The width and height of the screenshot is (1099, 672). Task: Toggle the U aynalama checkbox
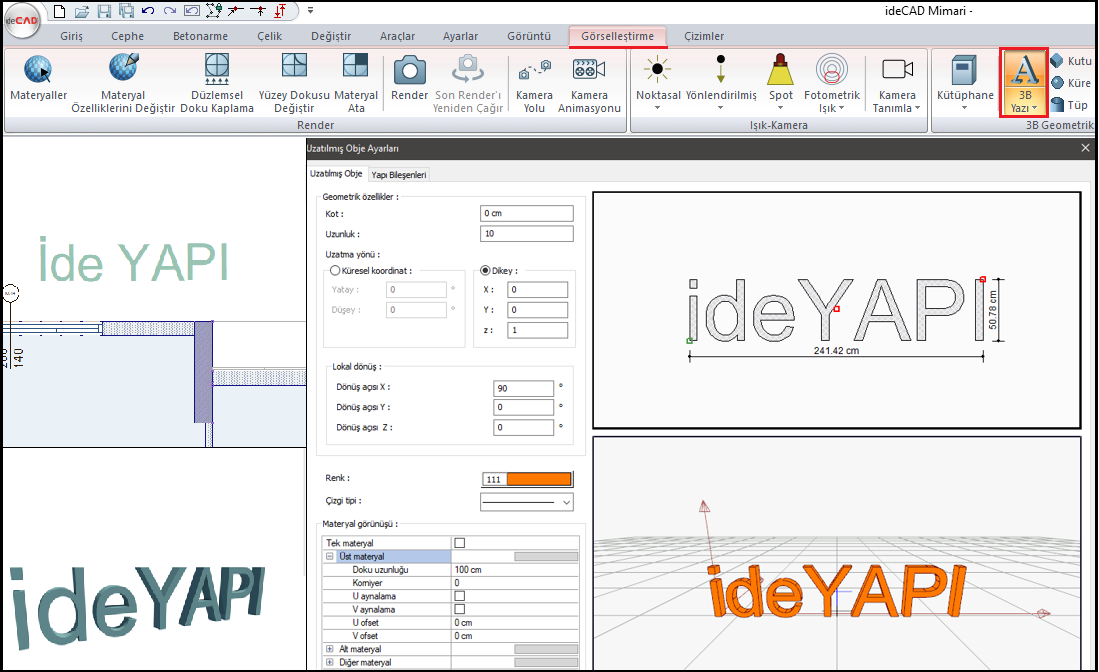click(460, 595)
